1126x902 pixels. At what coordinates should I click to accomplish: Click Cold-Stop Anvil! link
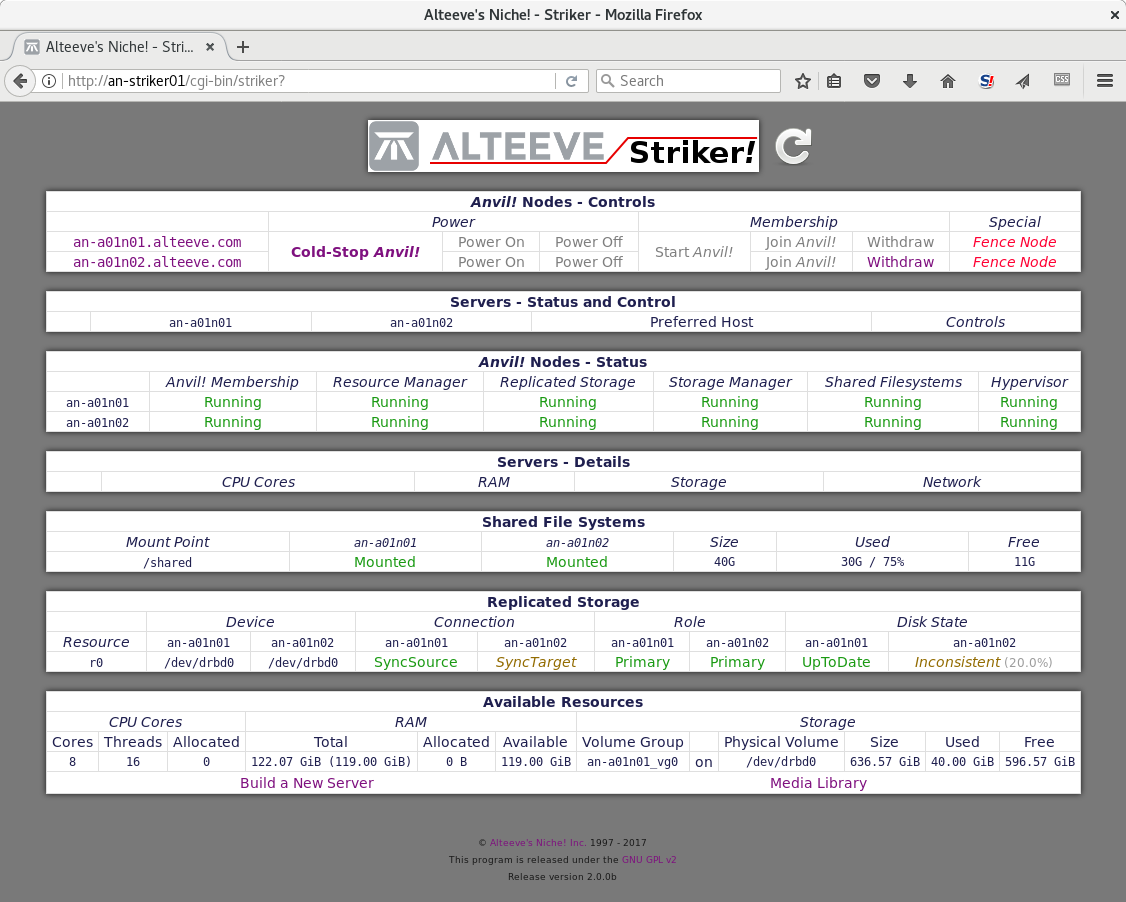355,252
